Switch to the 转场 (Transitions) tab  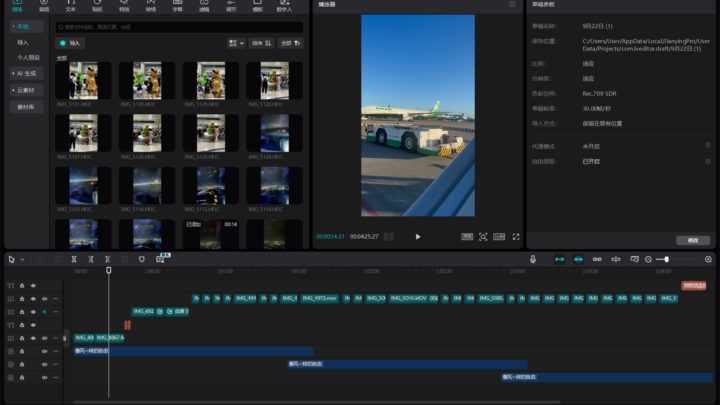tap(151, 5)
